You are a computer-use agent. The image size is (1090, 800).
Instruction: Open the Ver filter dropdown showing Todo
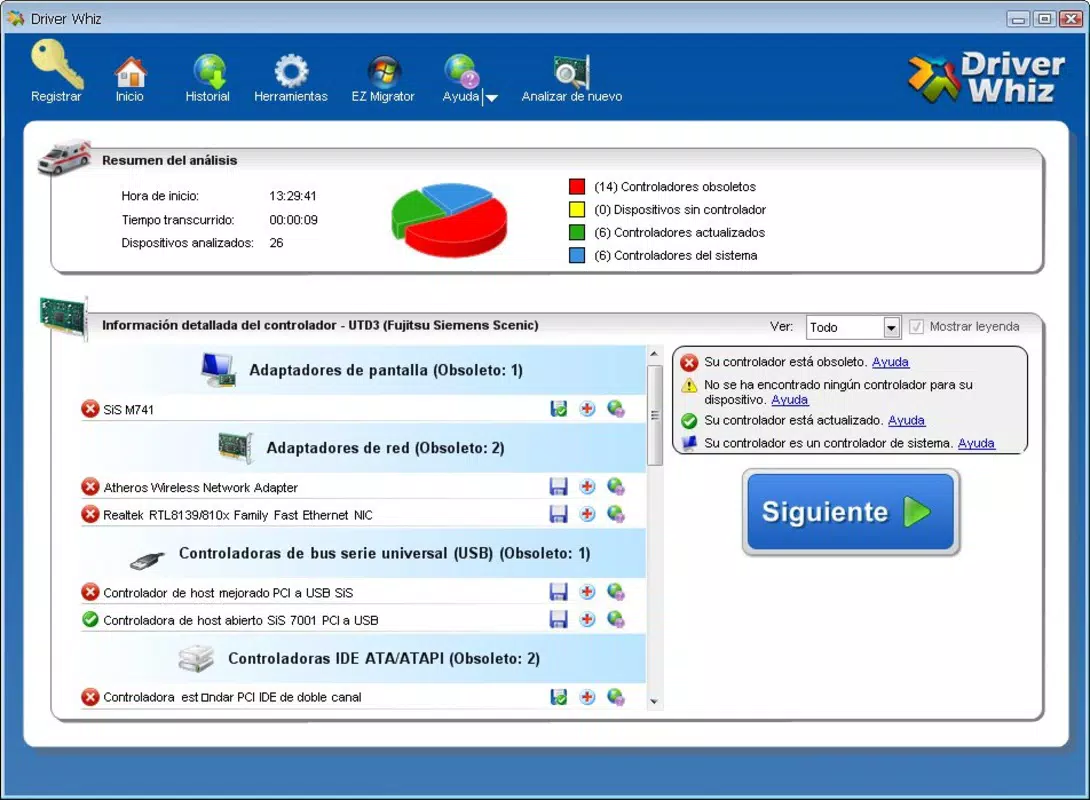[854, 327]
